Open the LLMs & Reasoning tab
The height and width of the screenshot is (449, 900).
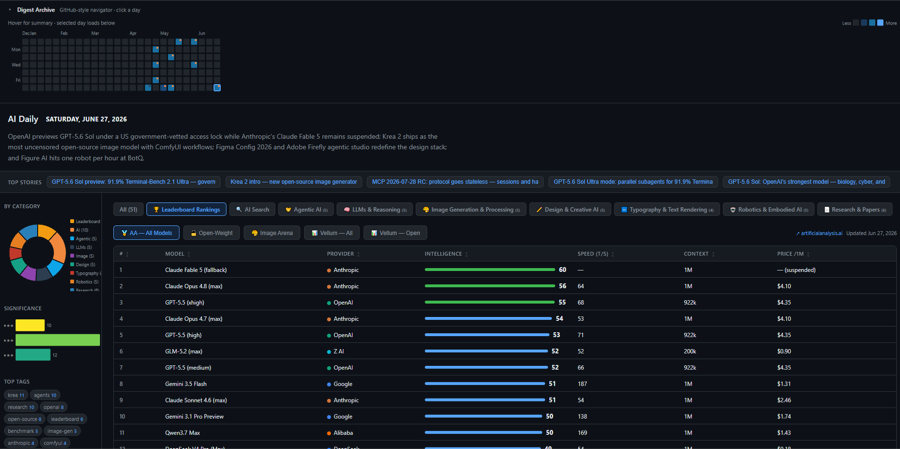click(375, 210)
